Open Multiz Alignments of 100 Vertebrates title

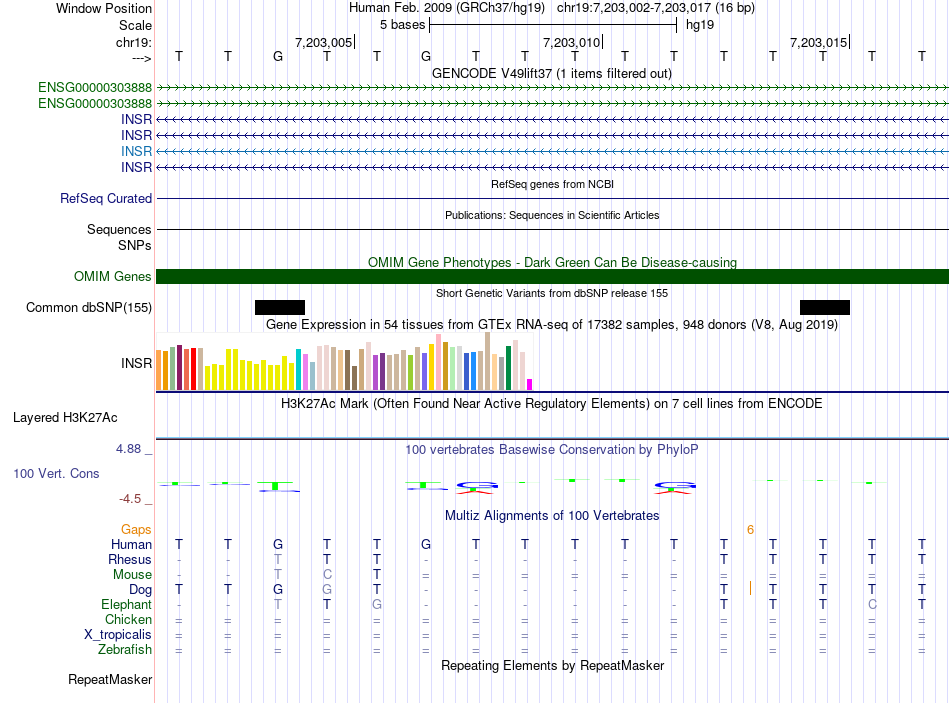552,515
